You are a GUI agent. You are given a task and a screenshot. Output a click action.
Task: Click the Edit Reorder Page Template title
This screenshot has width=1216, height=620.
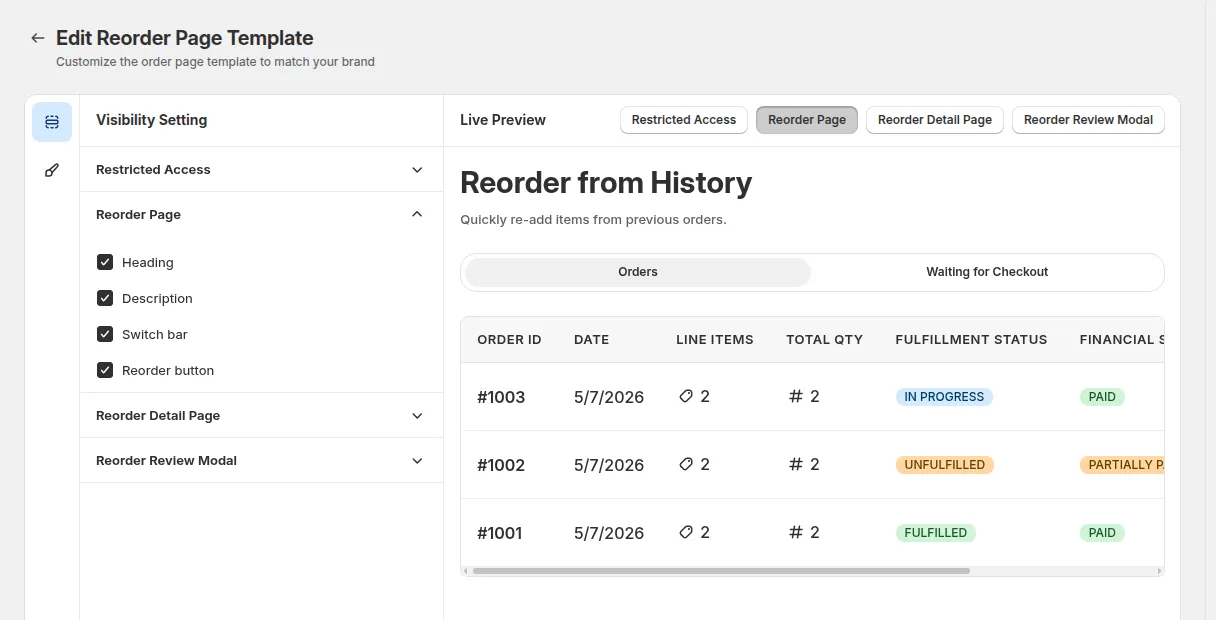[185, 38]
